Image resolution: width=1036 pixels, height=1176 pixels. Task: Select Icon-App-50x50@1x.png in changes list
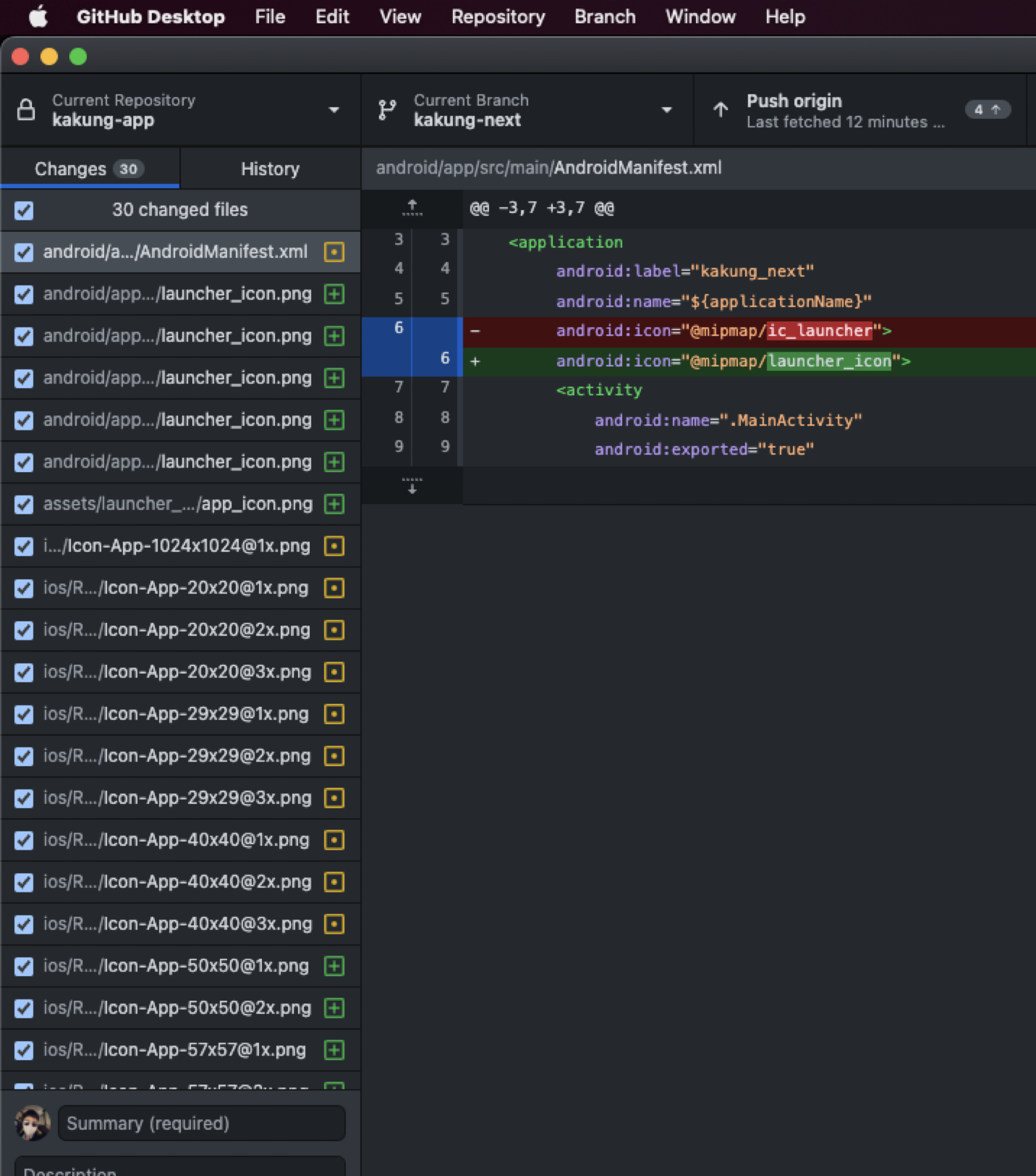pos(180,966)
